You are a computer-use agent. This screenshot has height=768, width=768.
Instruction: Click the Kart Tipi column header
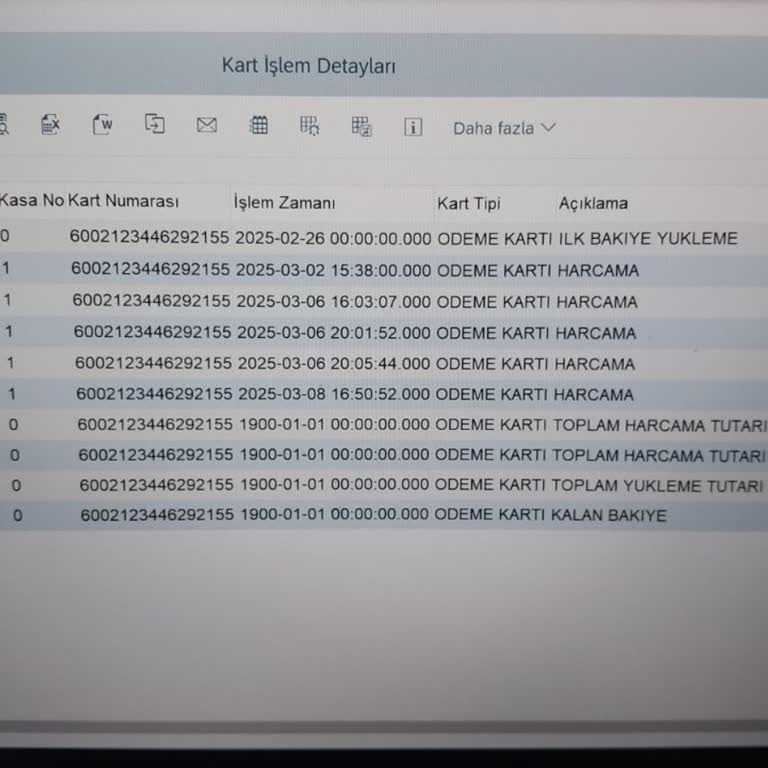(x=469, y=203)
